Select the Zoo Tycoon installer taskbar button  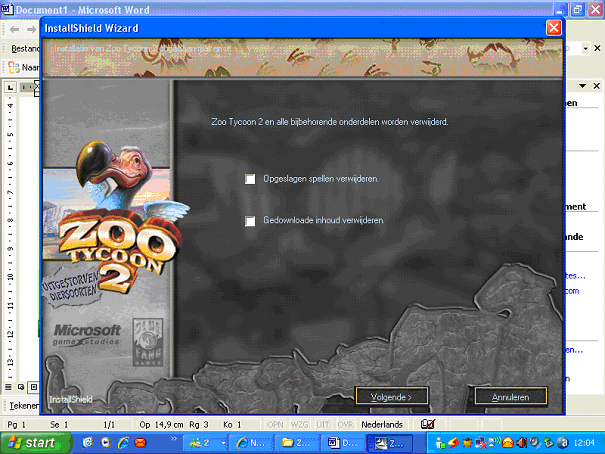(388, 442)
